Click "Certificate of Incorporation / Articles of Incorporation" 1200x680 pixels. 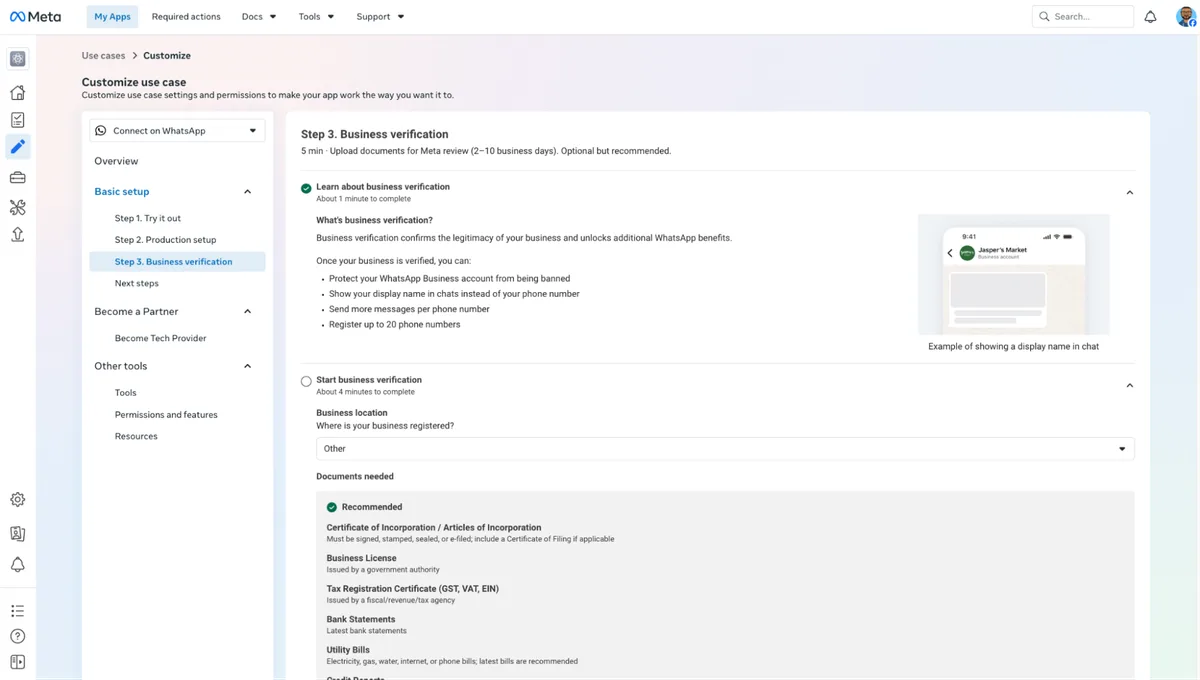[434, 527]
